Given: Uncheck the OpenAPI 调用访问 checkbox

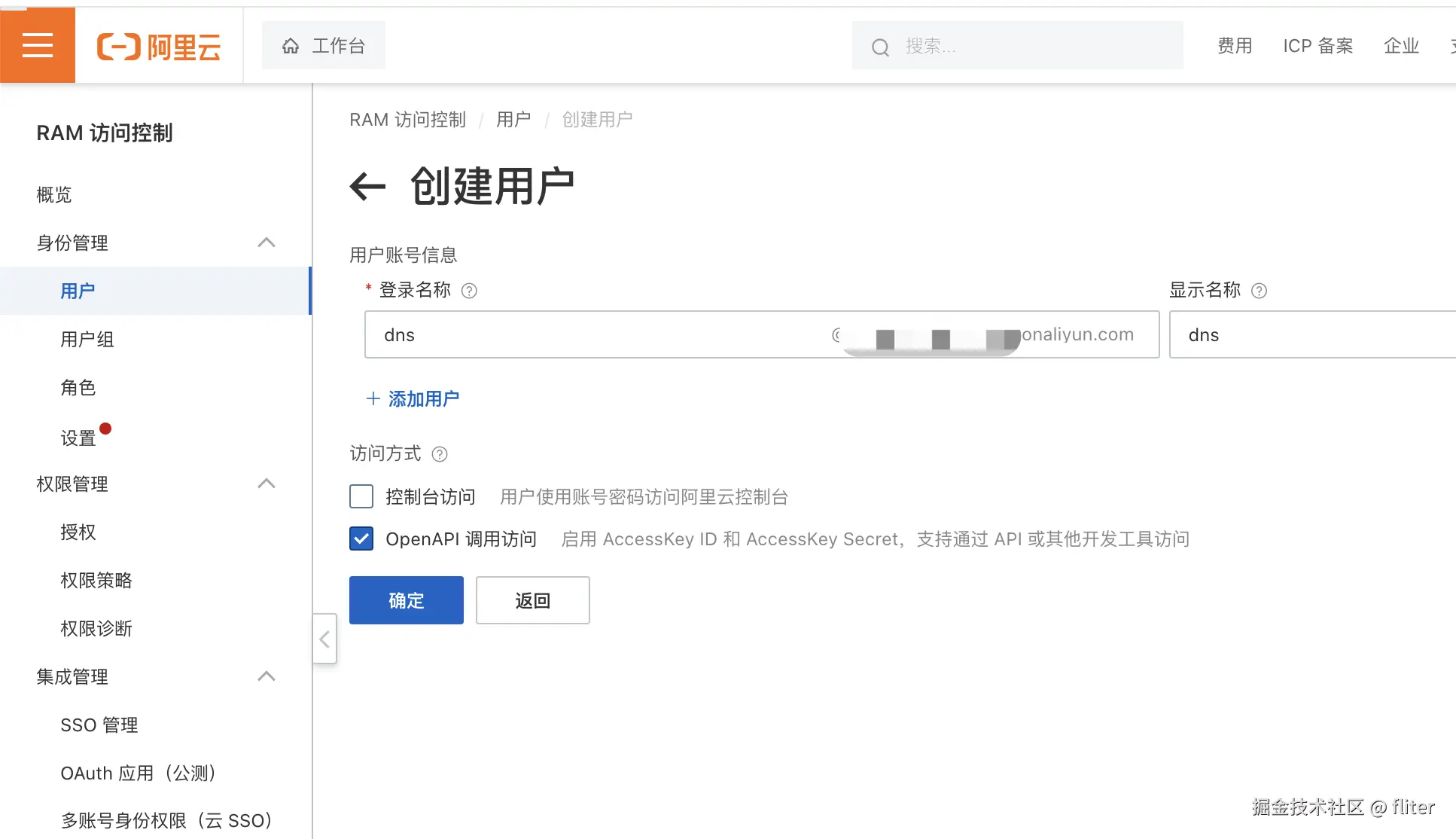Looking at the screenshot, I should pyautogui.click(x=361, y=538).
